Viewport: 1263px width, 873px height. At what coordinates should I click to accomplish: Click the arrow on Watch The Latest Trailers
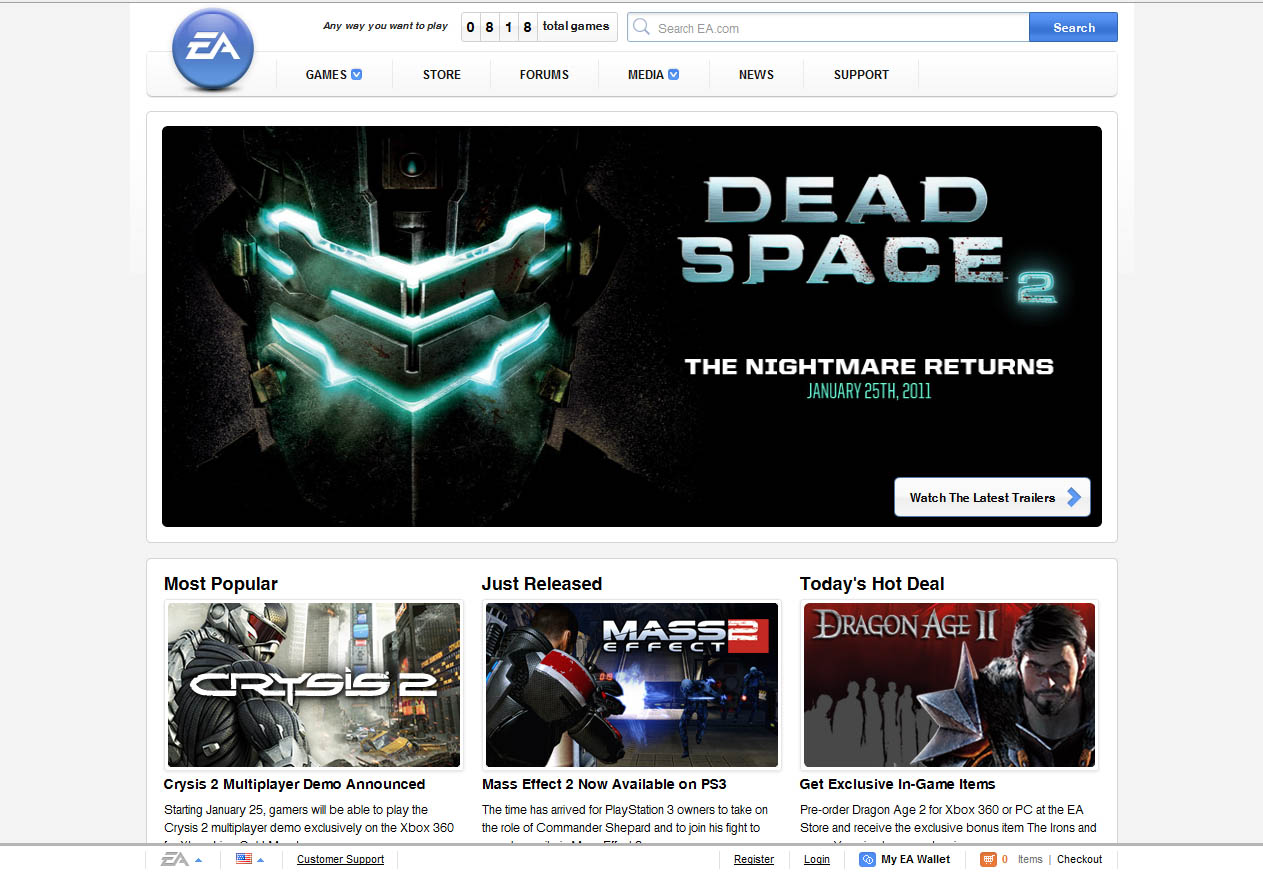1074,497
